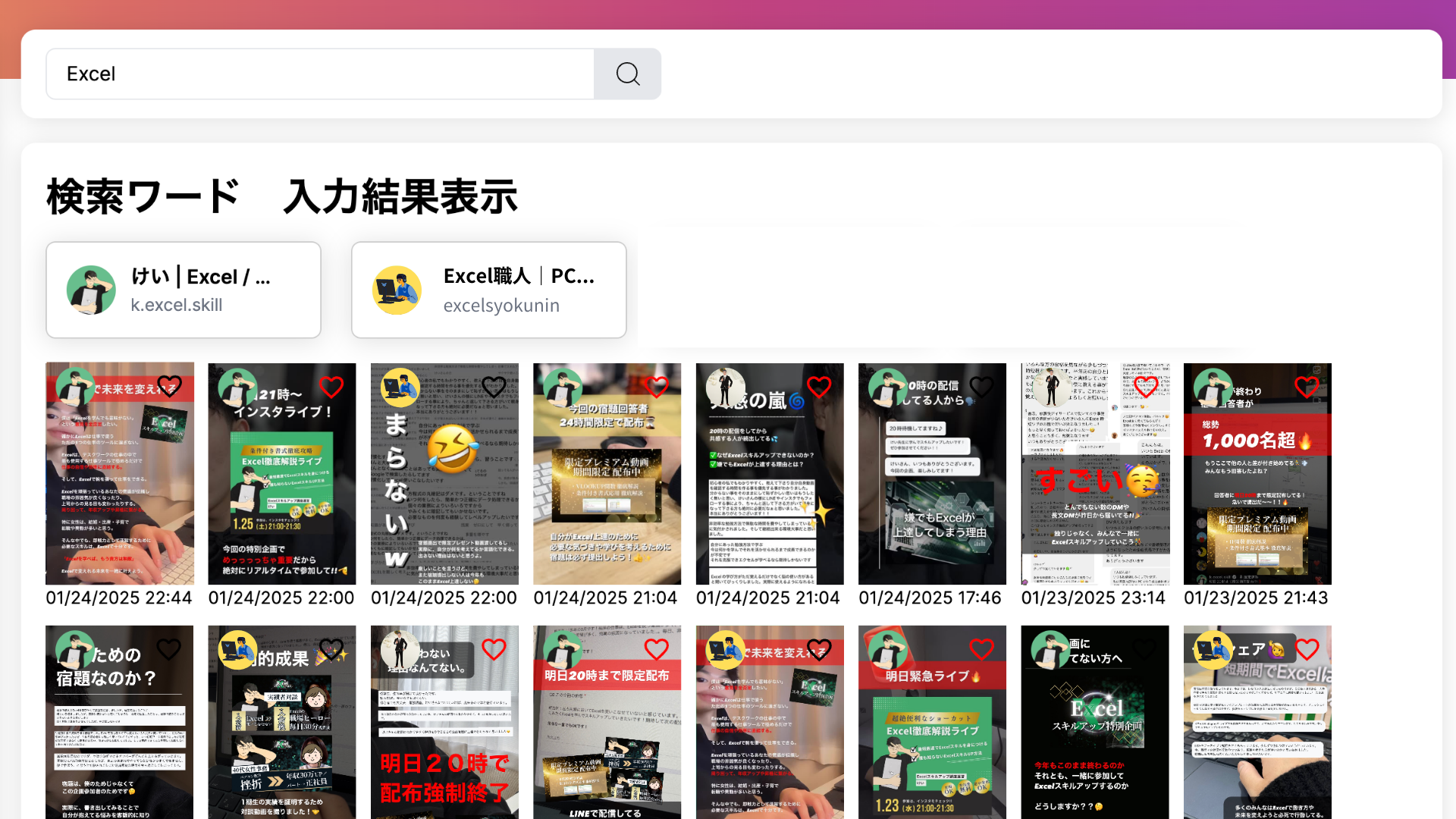Like the 明日２０時で配布強制終了 story
This screenshot has height=819, width=1456.
pos(494,649)
